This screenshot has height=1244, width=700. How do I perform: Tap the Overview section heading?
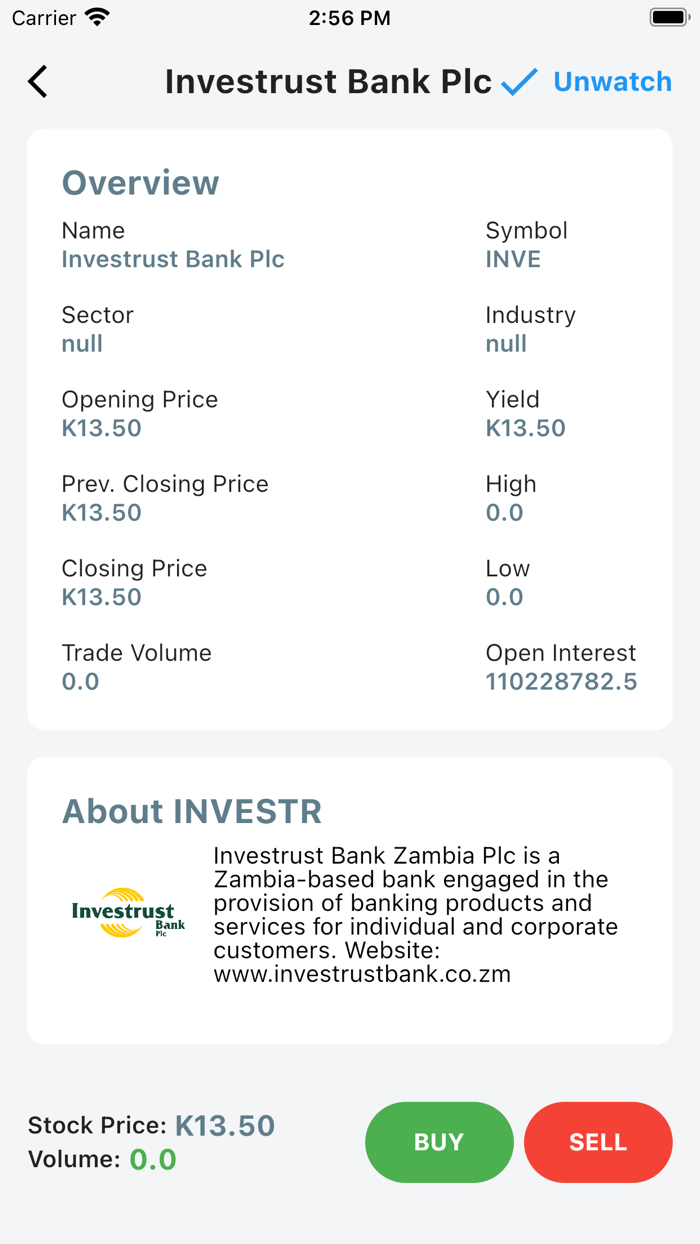coord(140,183)
